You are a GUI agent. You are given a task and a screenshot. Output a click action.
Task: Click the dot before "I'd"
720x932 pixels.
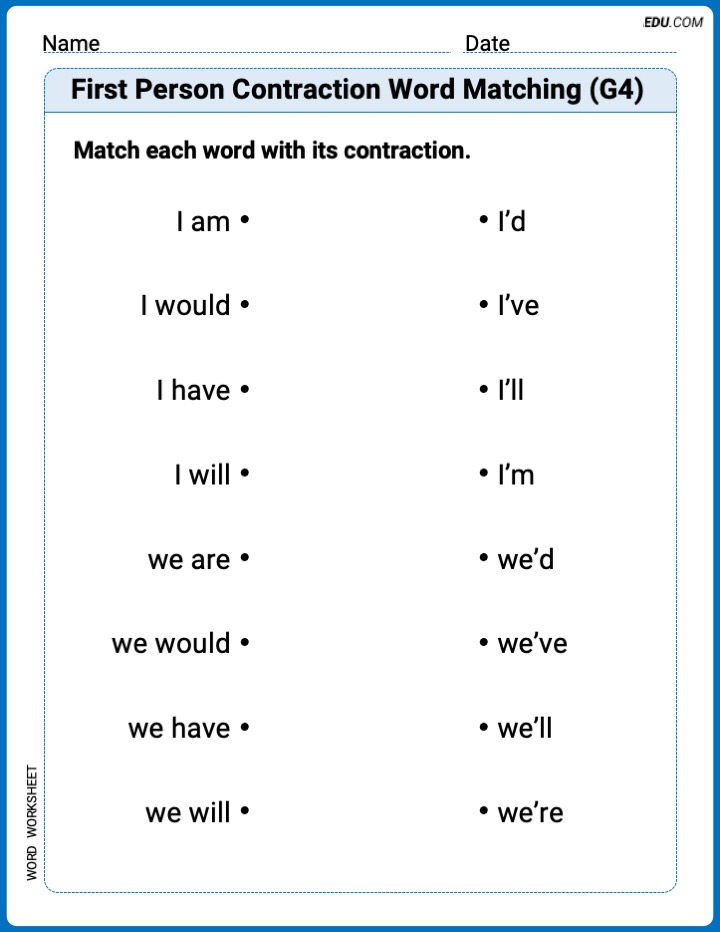pyautogui.click(x=484, y=220)
